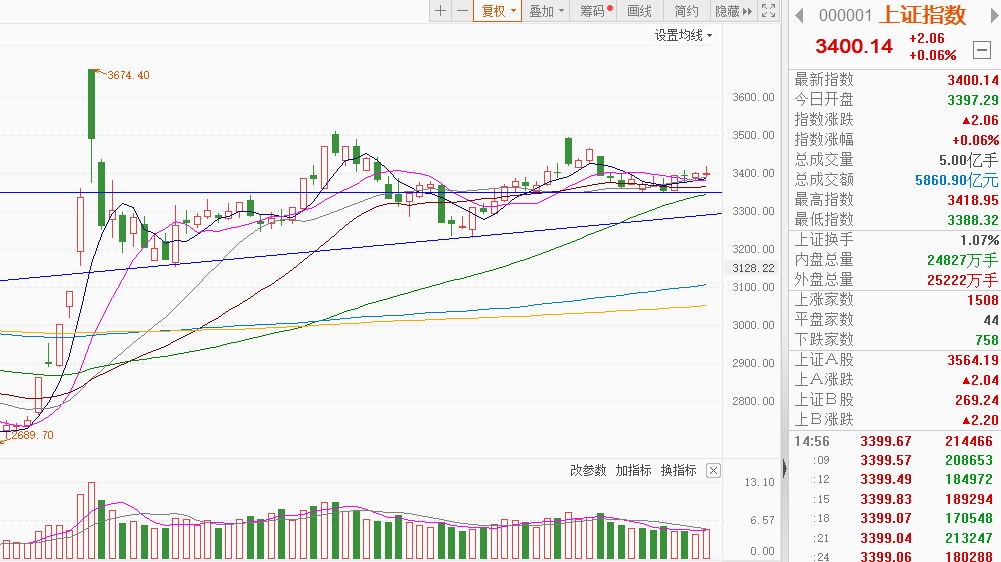Zoom in the chart with plus icon
The width and height of the screenshot is (1001, 562).
tap(440, 11)
